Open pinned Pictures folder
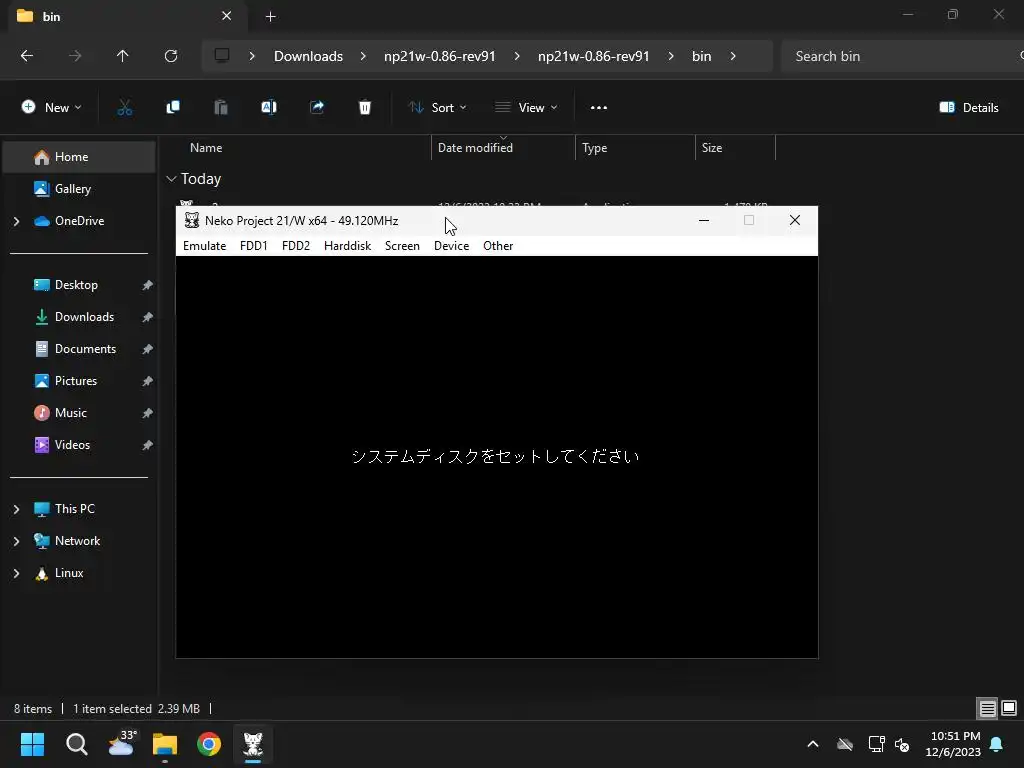Image resolution: width=1024 pixels, height=768 pixels. pyautogui.click(x=76, y=381)
